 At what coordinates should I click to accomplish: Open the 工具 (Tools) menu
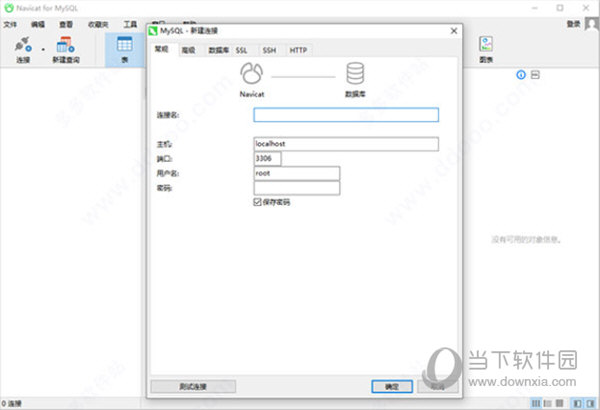[130, 25]
